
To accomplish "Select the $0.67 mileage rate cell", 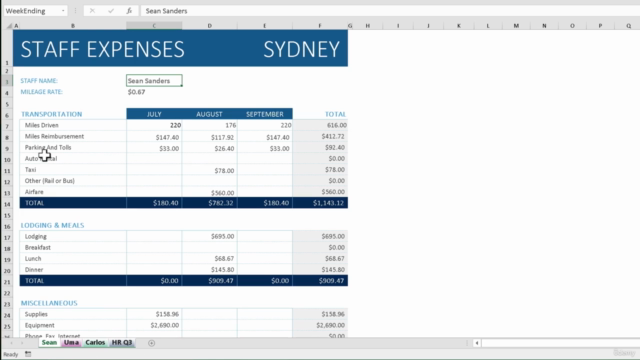I will pos(154,92).
